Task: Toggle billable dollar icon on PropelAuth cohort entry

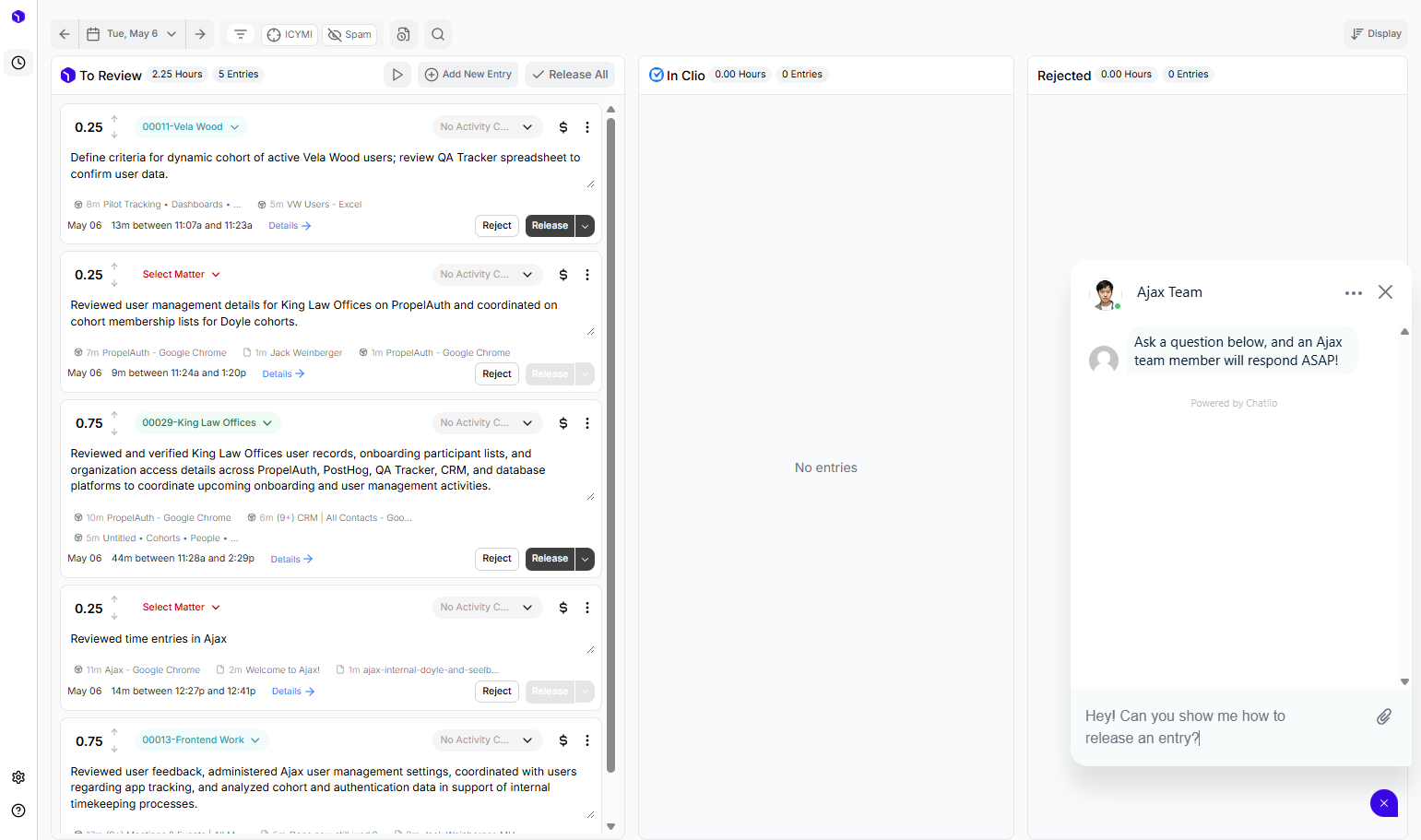Action: (x=563, y=275)
